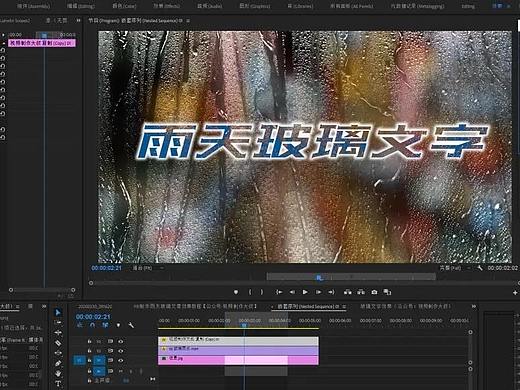This screenshot has width=520, height=390.
Task: Hide the top video track eye
Action: [x=121, y=341]
